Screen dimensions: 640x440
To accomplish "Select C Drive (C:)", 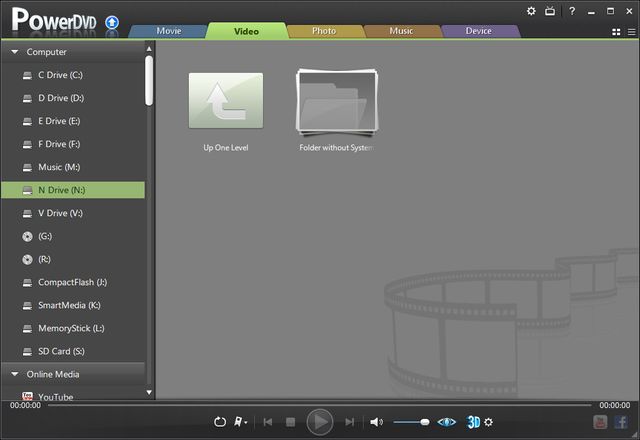I will pyautogui.click(x=73, y=75).
